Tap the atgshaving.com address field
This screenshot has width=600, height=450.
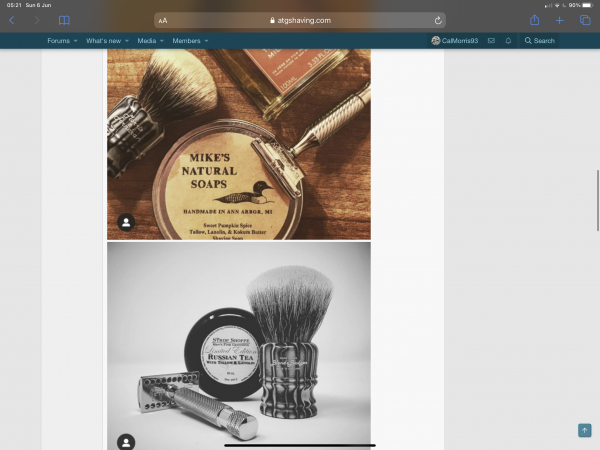300,20
